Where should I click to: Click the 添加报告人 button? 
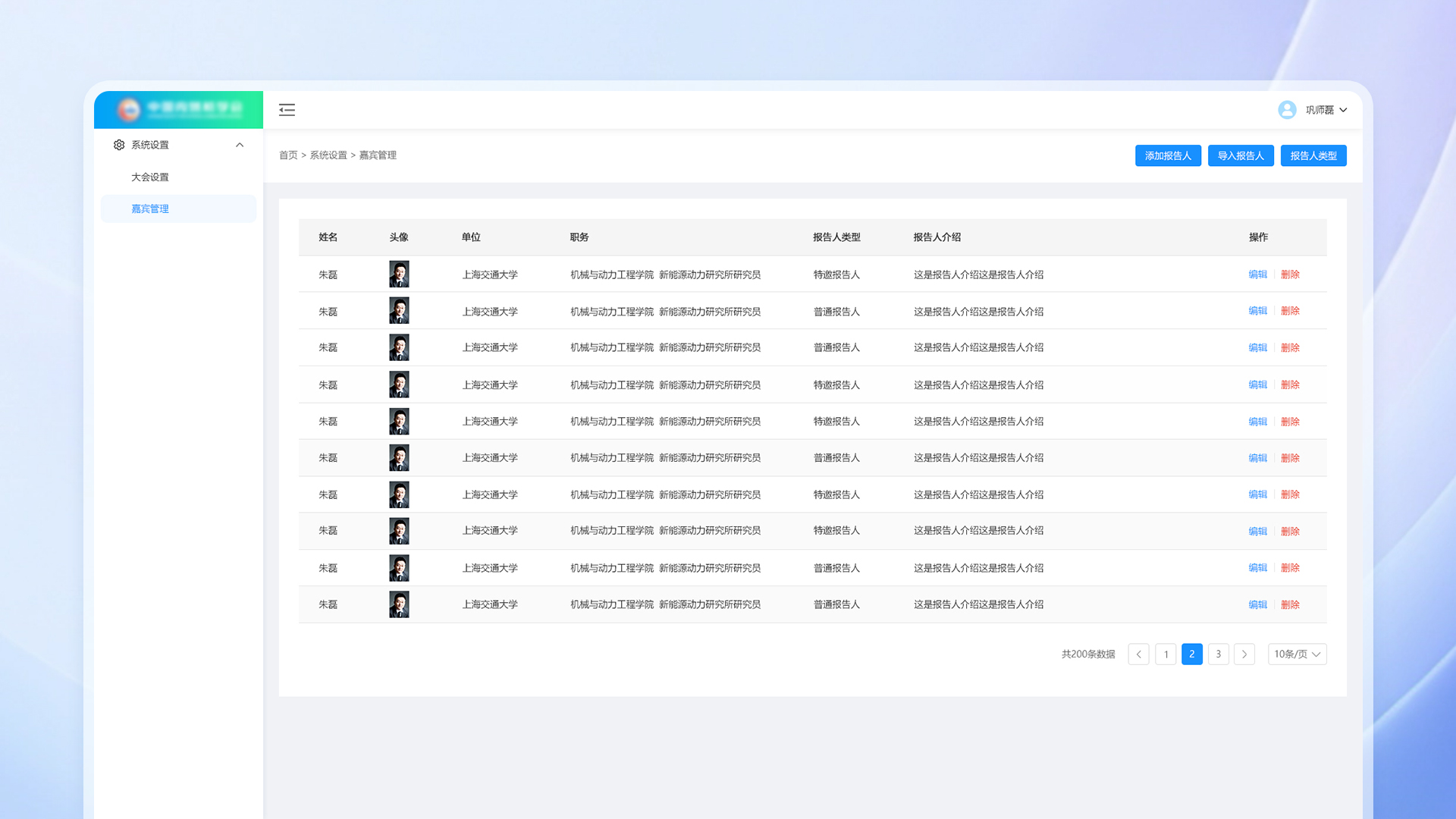1168,155
